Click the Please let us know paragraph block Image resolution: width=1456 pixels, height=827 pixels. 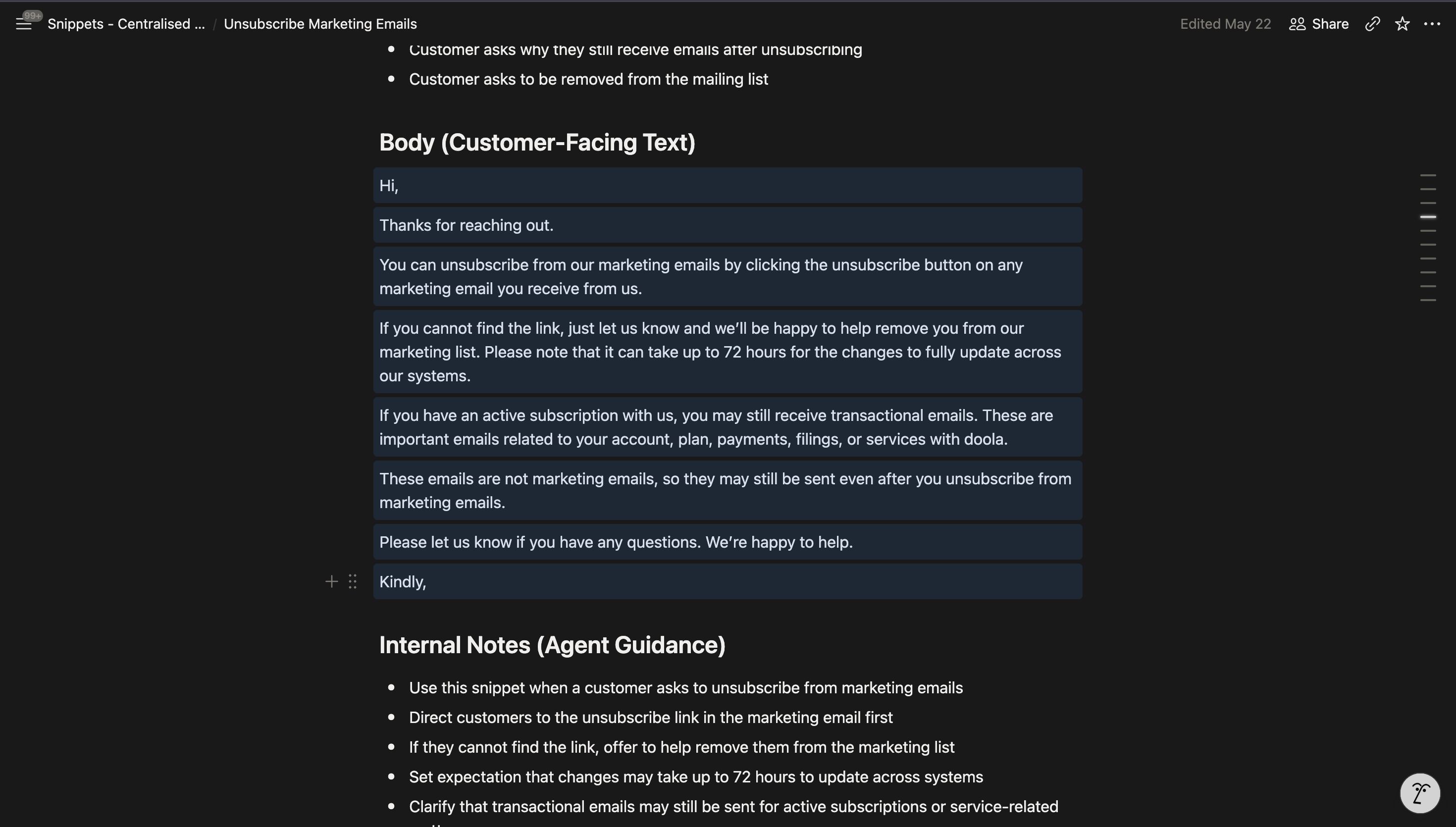pyautogui.click(x=728, y=542)
